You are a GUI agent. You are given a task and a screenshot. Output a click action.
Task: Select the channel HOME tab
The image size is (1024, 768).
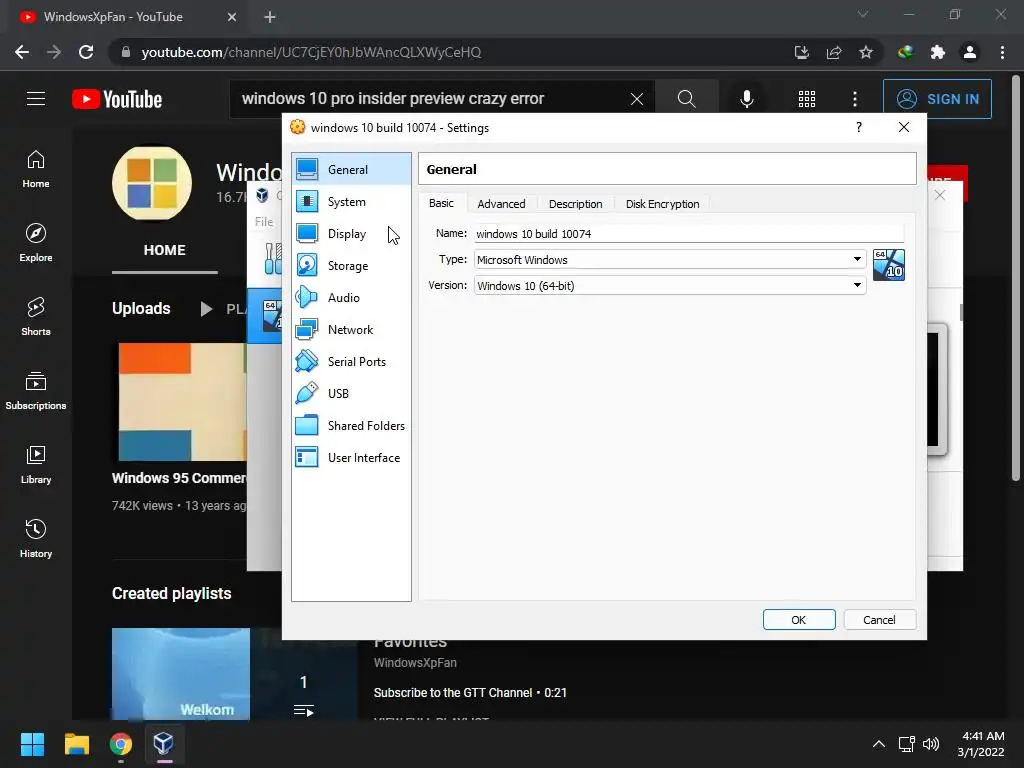pos(165,250)
